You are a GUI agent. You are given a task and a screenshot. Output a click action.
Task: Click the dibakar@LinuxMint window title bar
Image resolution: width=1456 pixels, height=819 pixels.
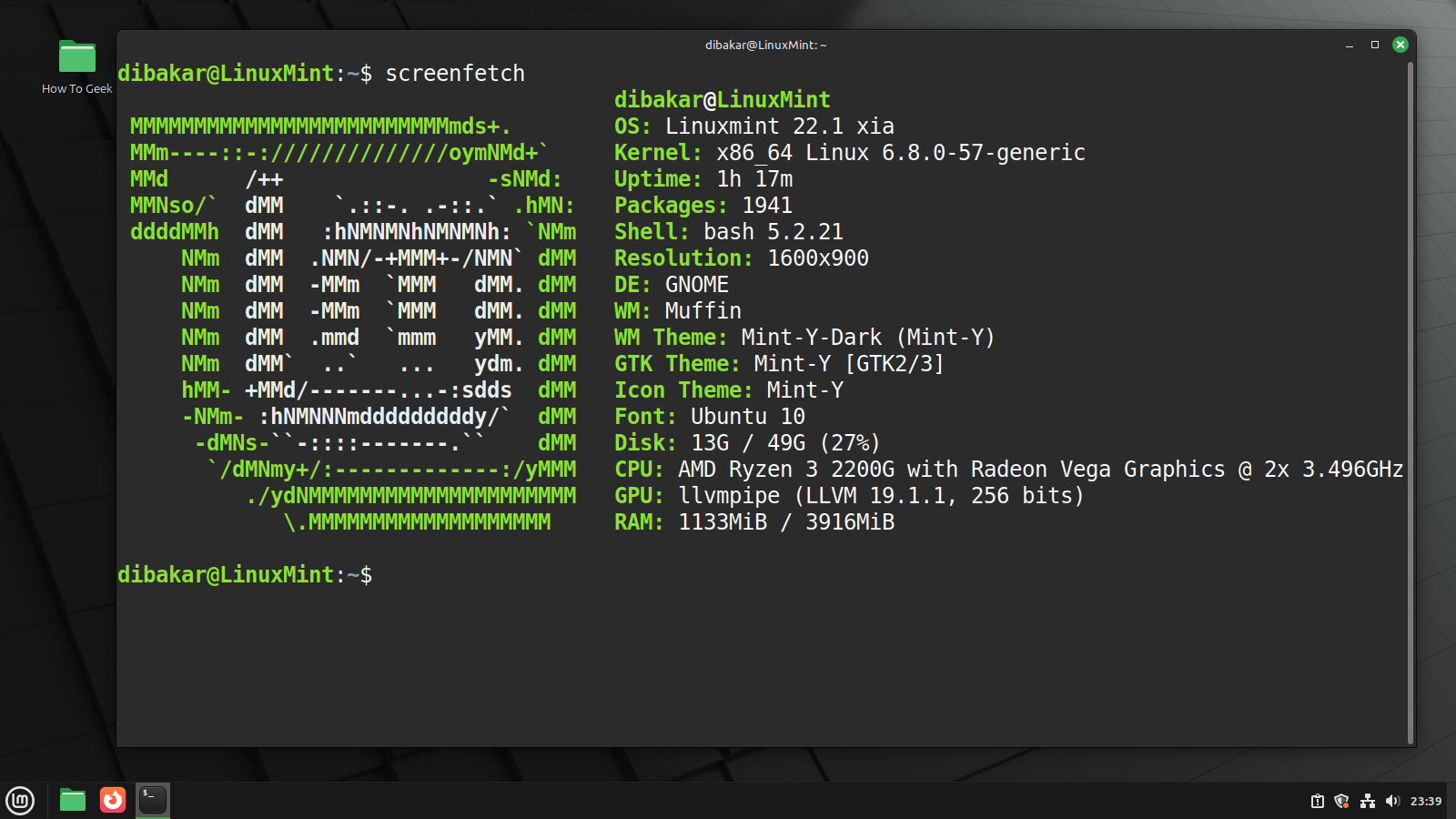click(x=765, y=45)
